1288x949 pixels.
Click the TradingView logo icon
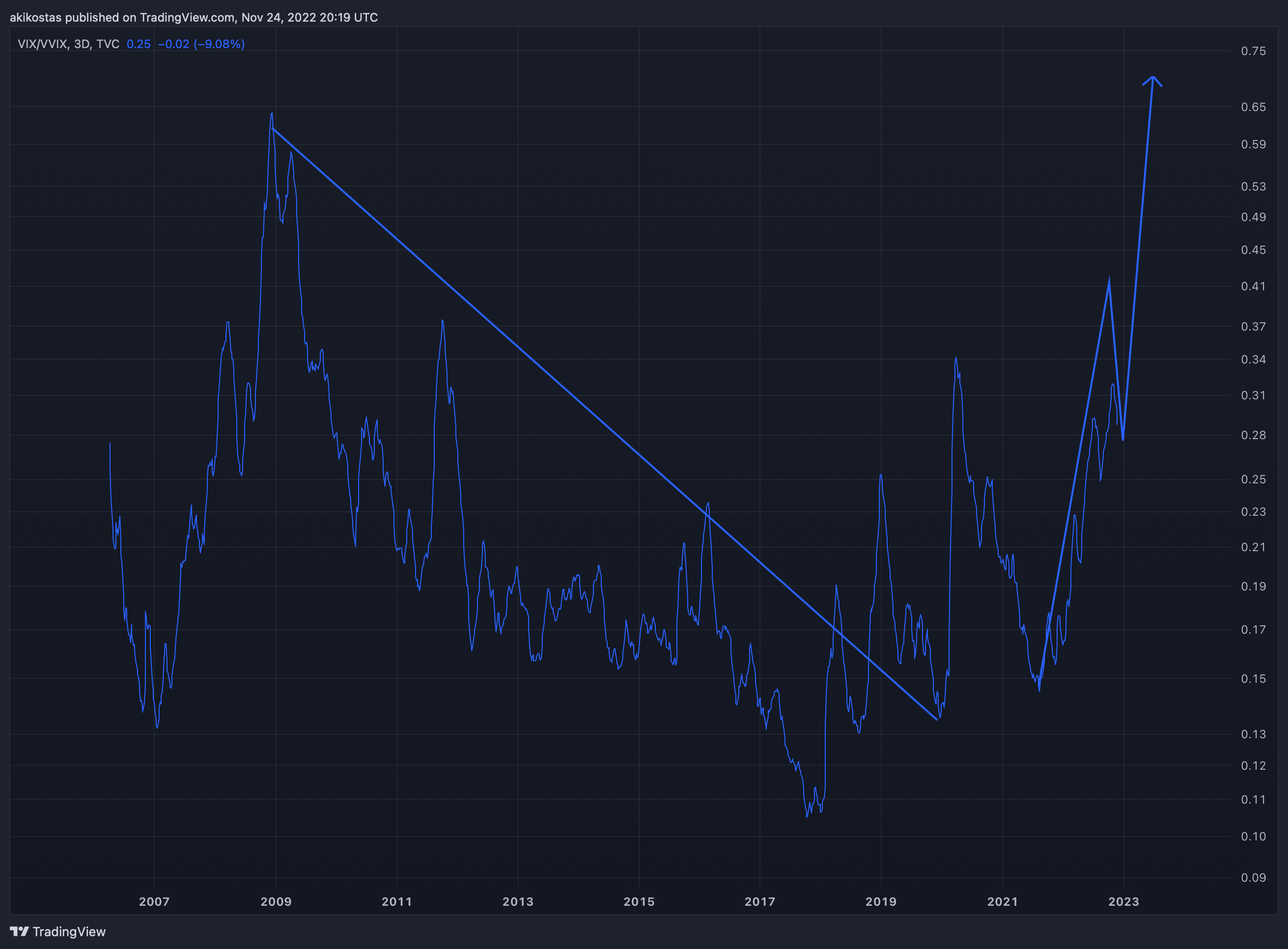pos(19,931)
